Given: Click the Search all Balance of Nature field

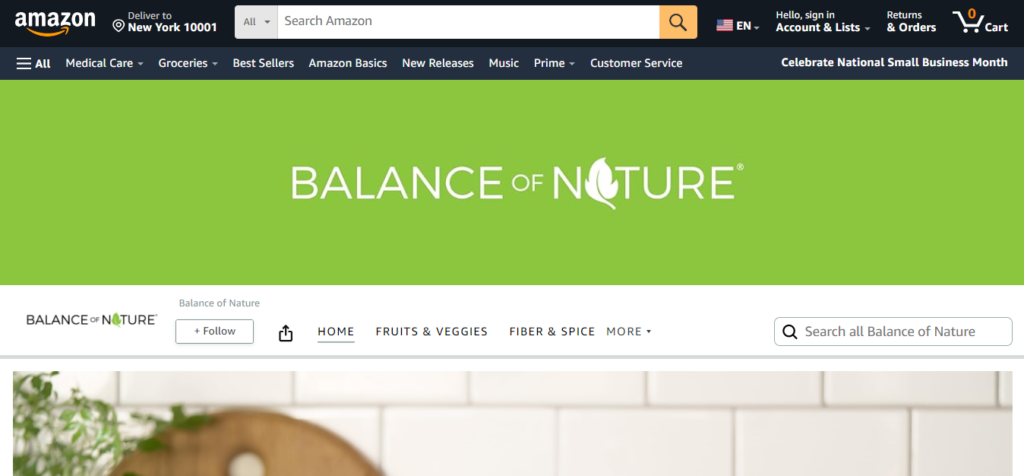Looking at the screenshot, I should pos(893,332).
